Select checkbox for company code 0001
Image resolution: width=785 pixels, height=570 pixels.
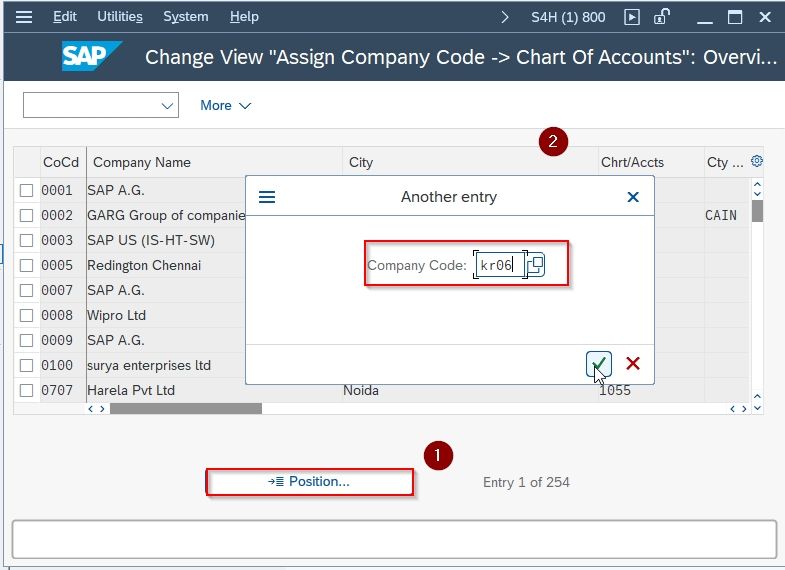click(26, 191)
